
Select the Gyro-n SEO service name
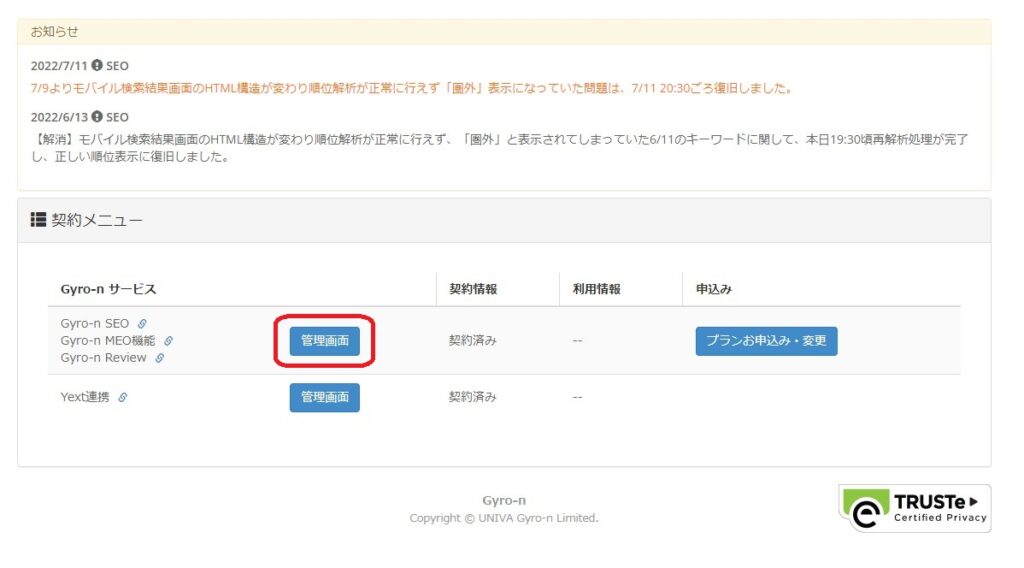95,323
